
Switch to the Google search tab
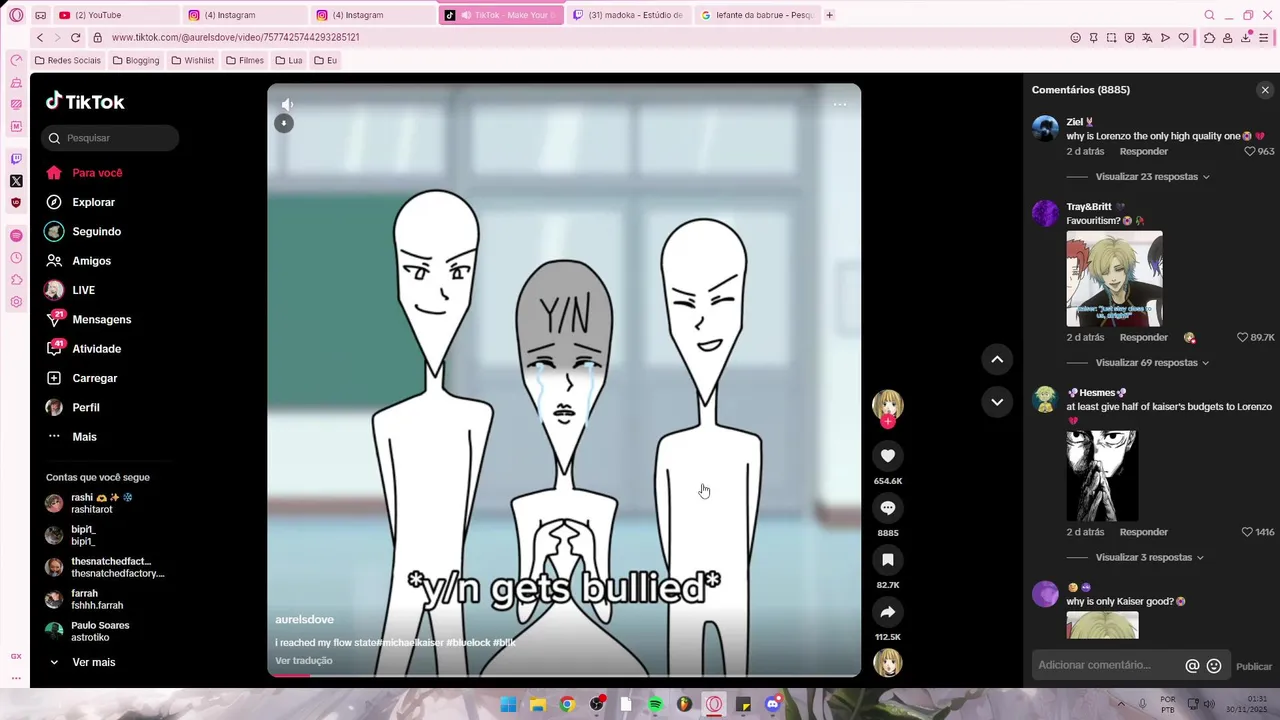point(757,15)
